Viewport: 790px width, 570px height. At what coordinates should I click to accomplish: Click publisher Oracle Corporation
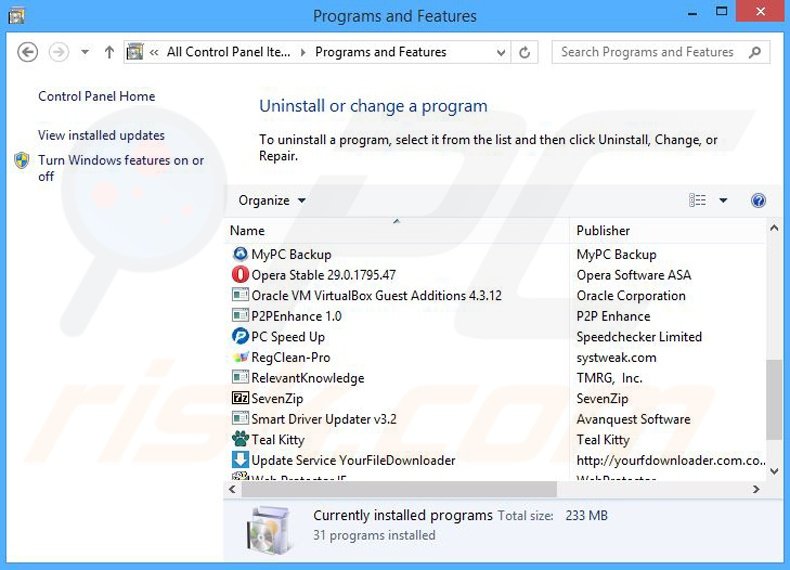[x=631, y=295]
